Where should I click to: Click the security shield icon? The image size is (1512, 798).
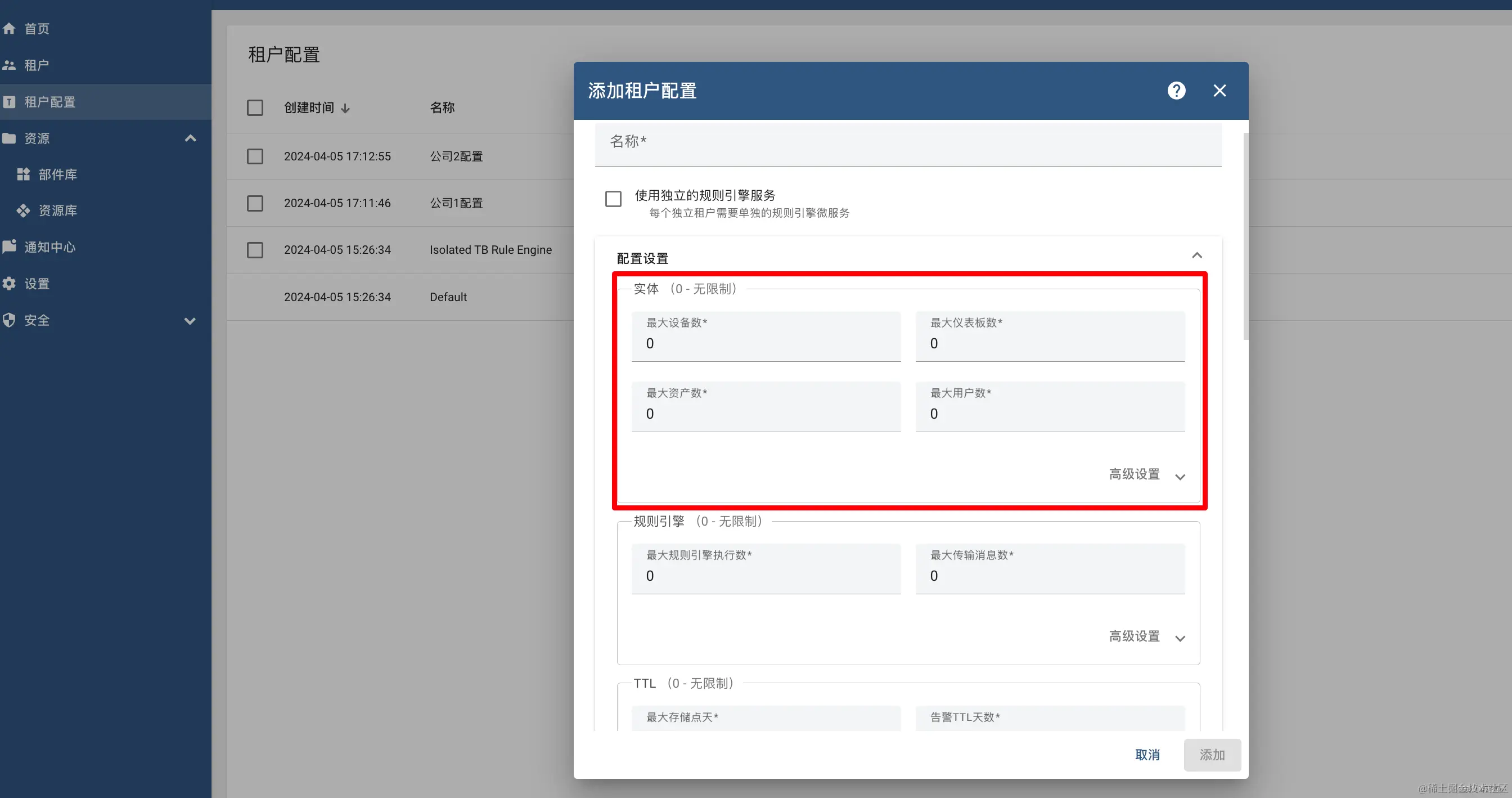pos(10,320)
